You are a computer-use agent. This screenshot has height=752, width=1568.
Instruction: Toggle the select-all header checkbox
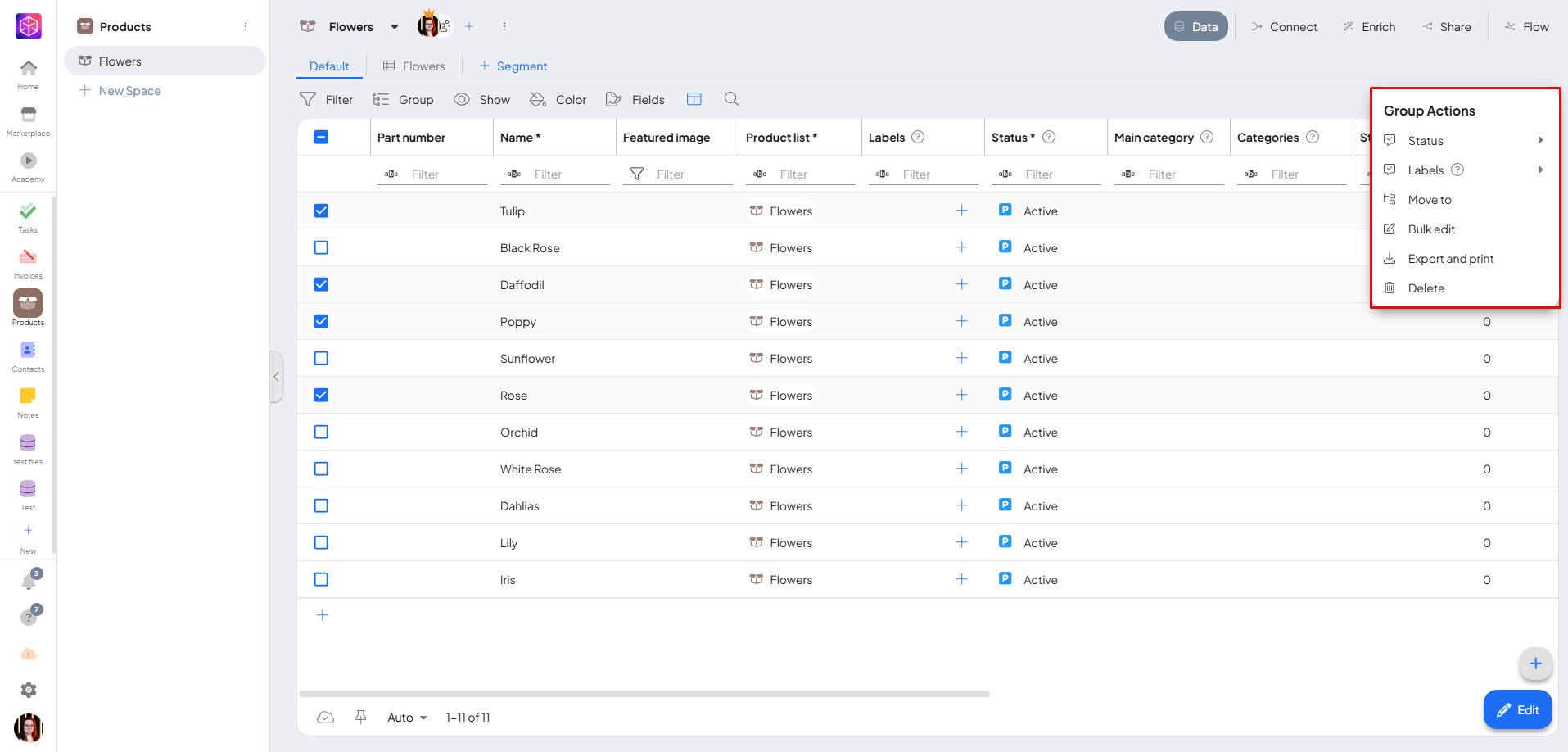click(x=321, y=137)
